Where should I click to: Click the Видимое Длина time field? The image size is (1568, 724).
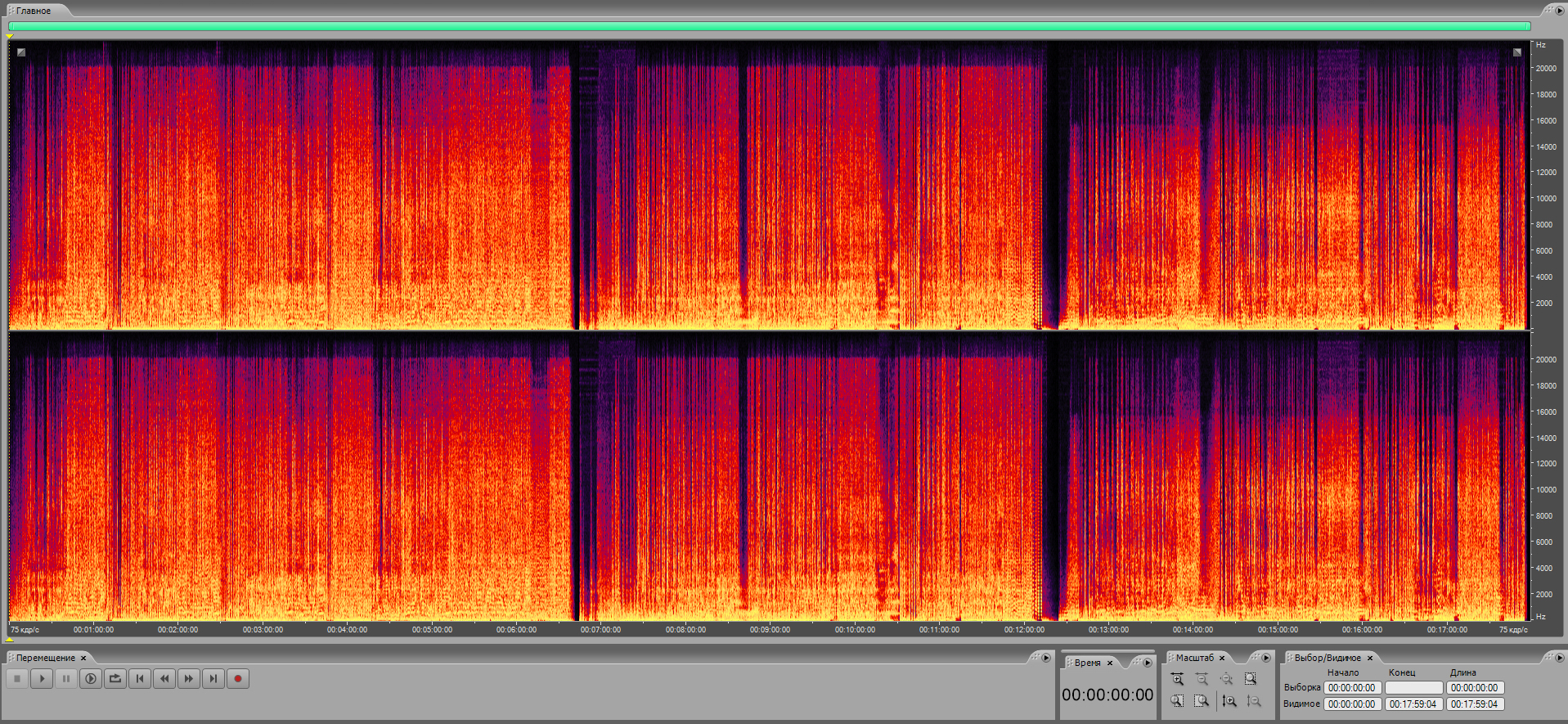click(1475, 704)
